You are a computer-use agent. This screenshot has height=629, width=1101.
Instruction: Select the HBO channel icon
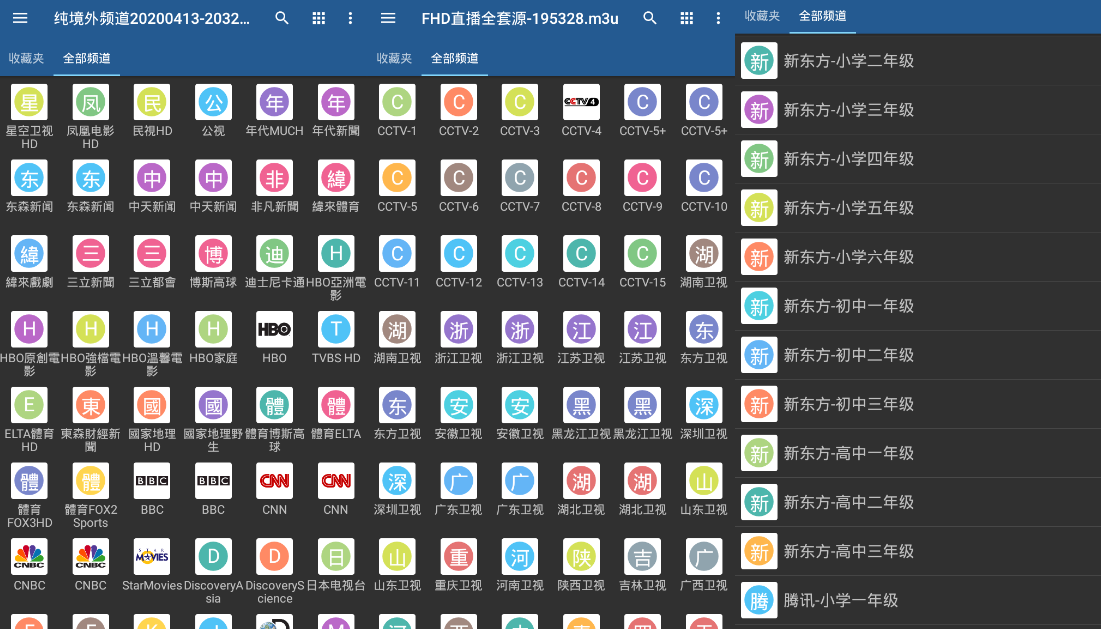pyautogui.click(x=274, y=330)
